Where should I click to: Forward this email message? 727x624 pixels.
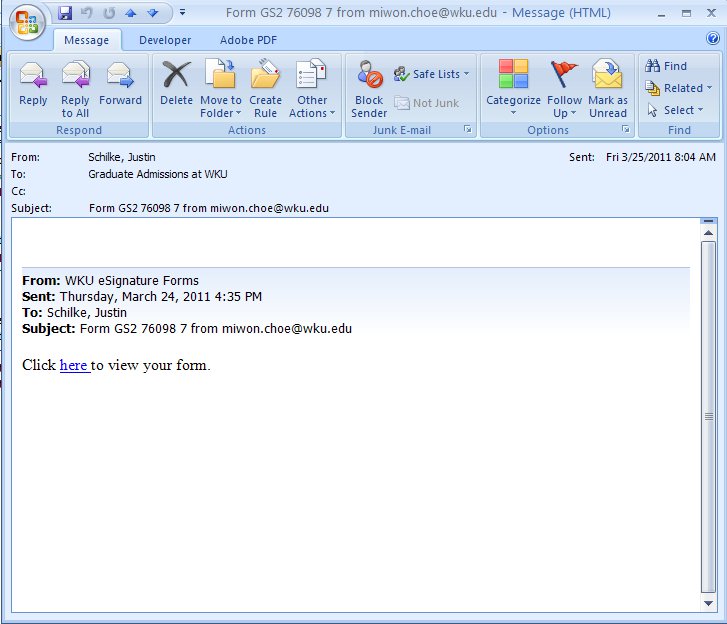[120, 86]
